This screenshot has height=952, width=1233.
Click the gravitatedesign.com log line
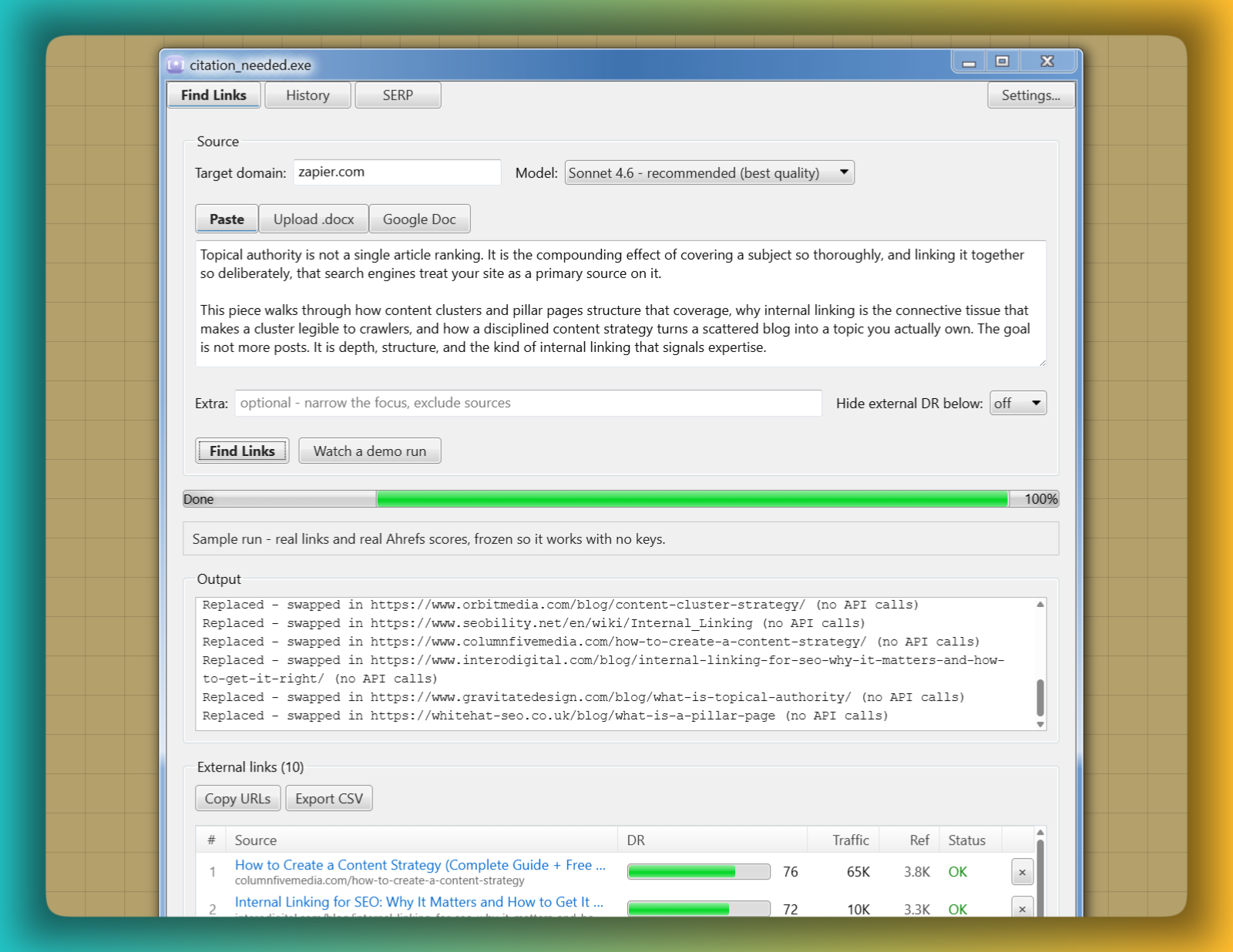(x=583, y=697)
